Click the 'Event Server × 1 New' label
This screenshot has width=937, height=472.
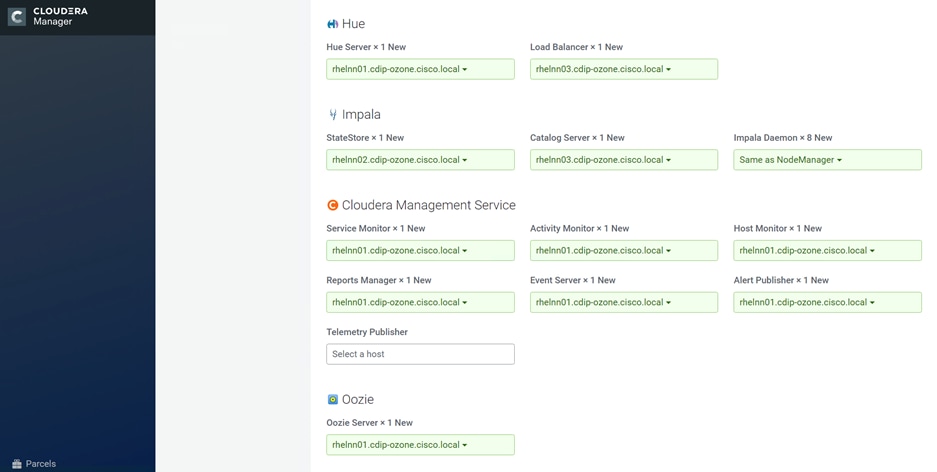(572, 280)
